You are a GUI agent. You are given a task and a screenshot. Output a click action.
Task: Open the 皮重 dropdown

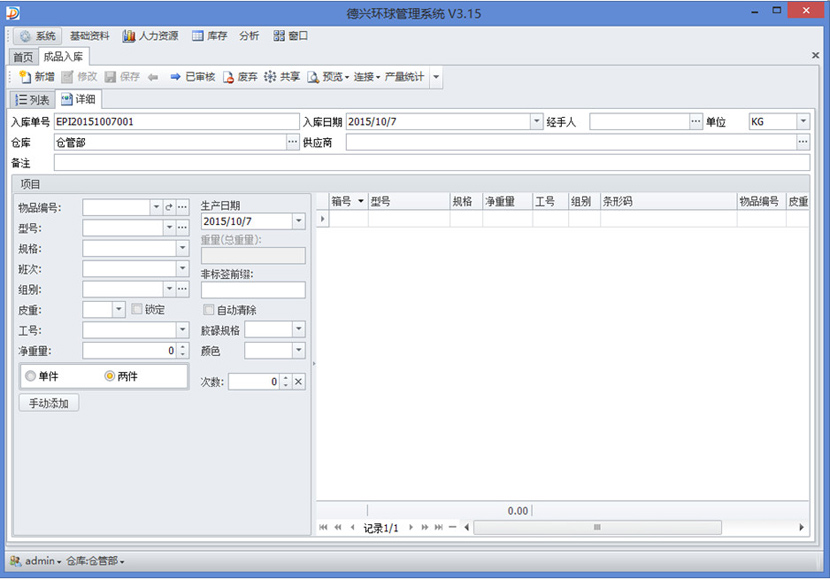click(119, 310)
